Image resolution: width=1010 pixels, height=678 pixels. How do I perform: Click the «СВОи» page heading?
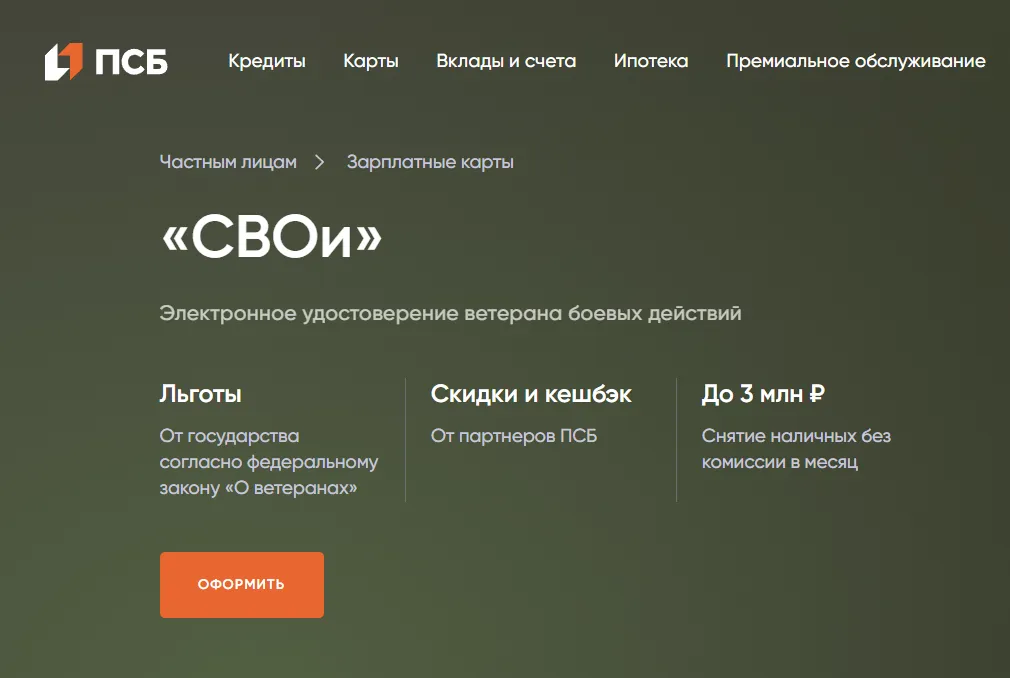click(x=271, y=238)
